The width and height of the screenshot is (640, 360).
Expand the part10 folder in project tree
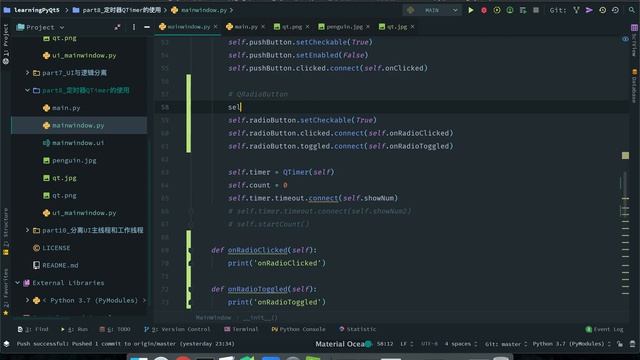coord(27,230)
